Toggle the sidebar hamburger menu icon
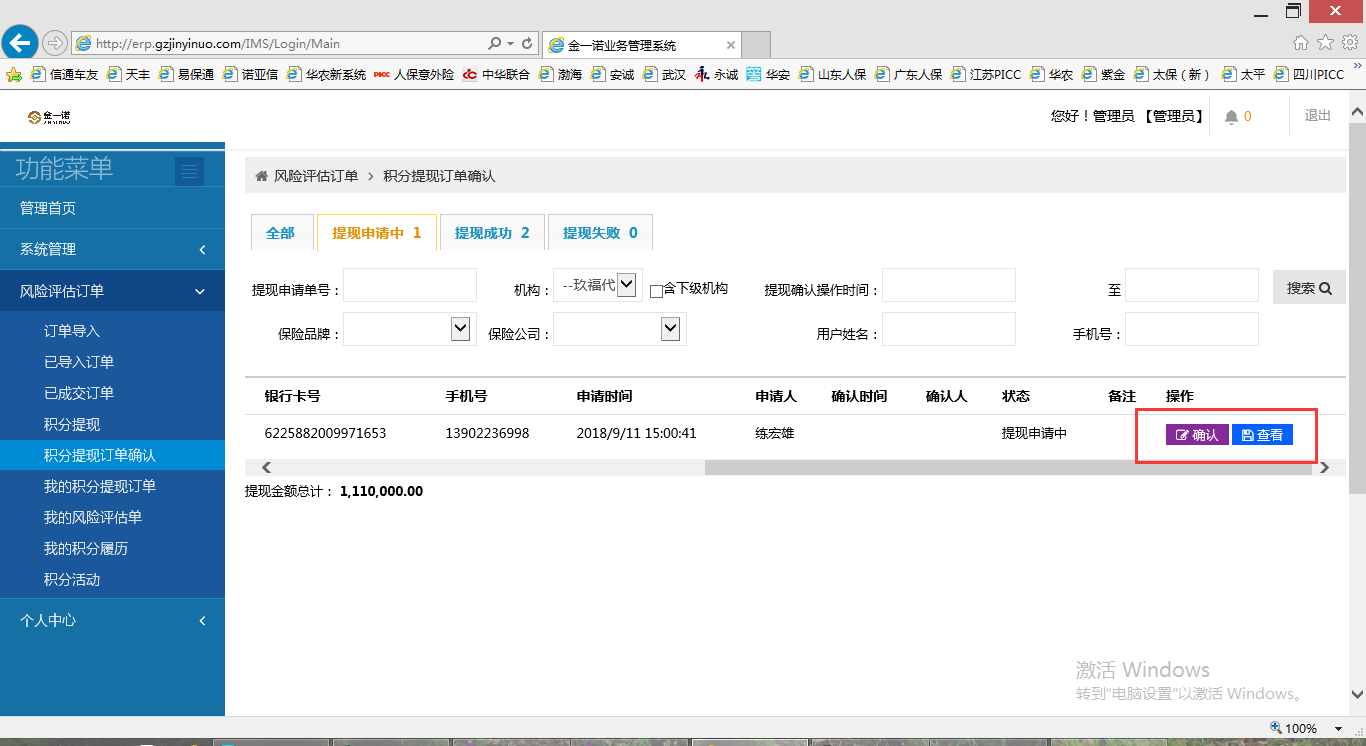This screenshot has height=746, width=1366. 189,172
